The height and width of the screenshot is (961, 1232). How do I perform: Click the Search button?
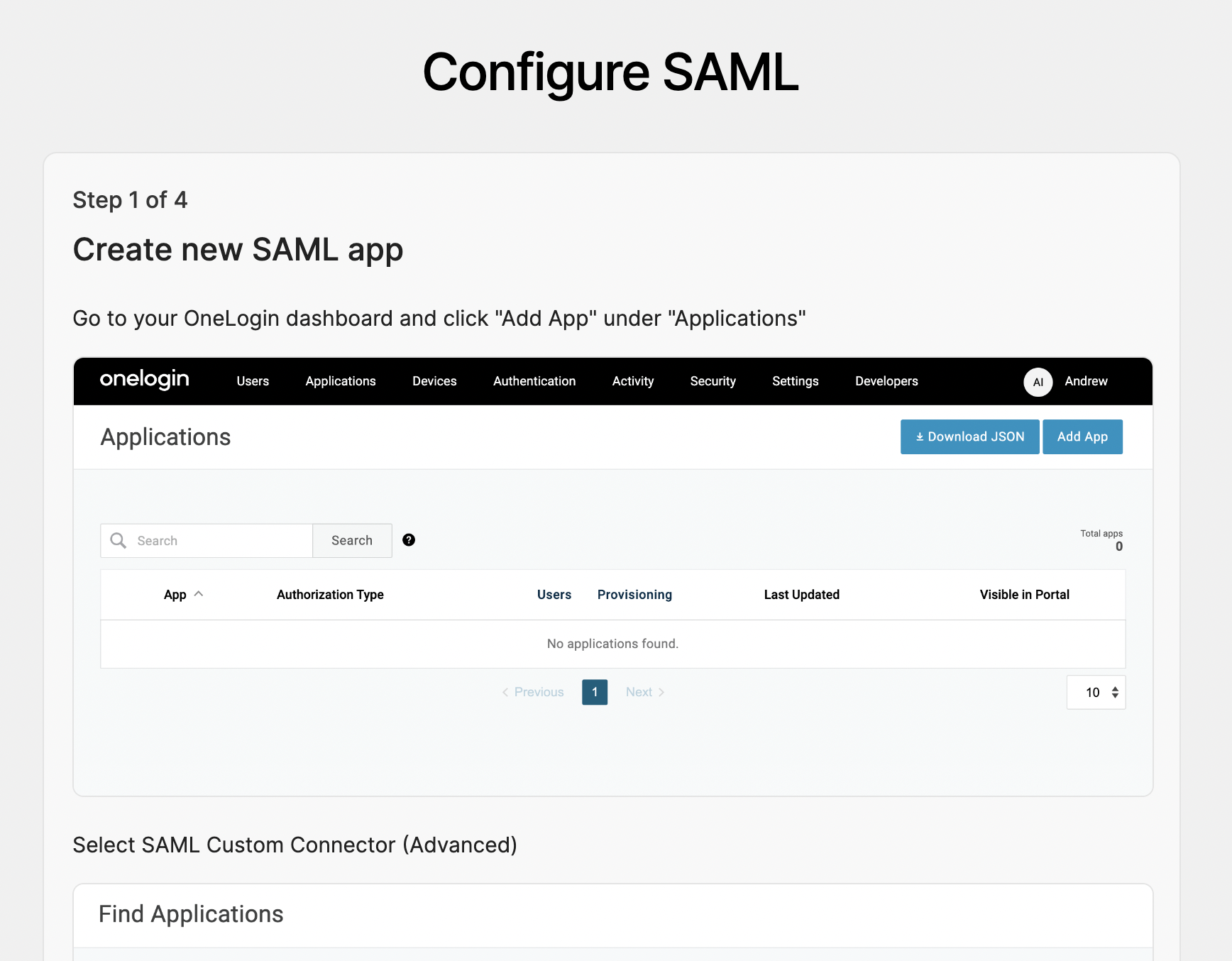(352, 540)
